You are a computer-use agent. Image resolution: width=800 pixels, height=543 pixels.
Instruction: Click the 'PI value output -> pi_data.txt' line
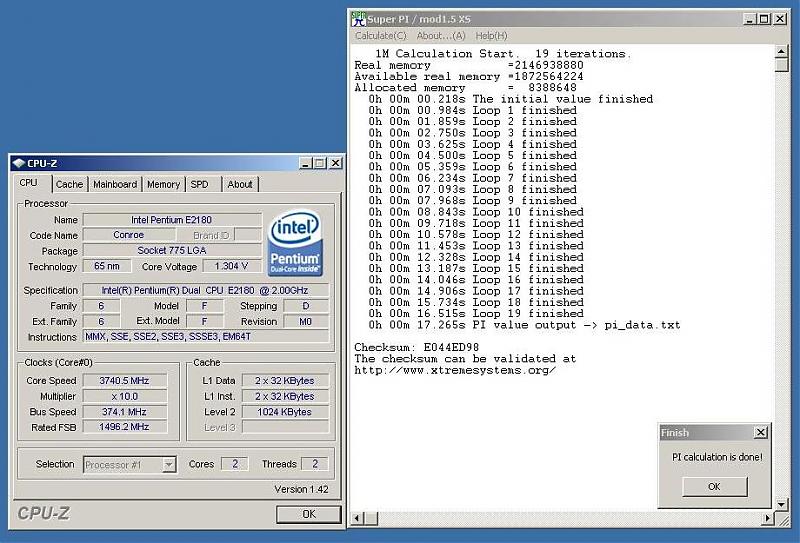524,325
